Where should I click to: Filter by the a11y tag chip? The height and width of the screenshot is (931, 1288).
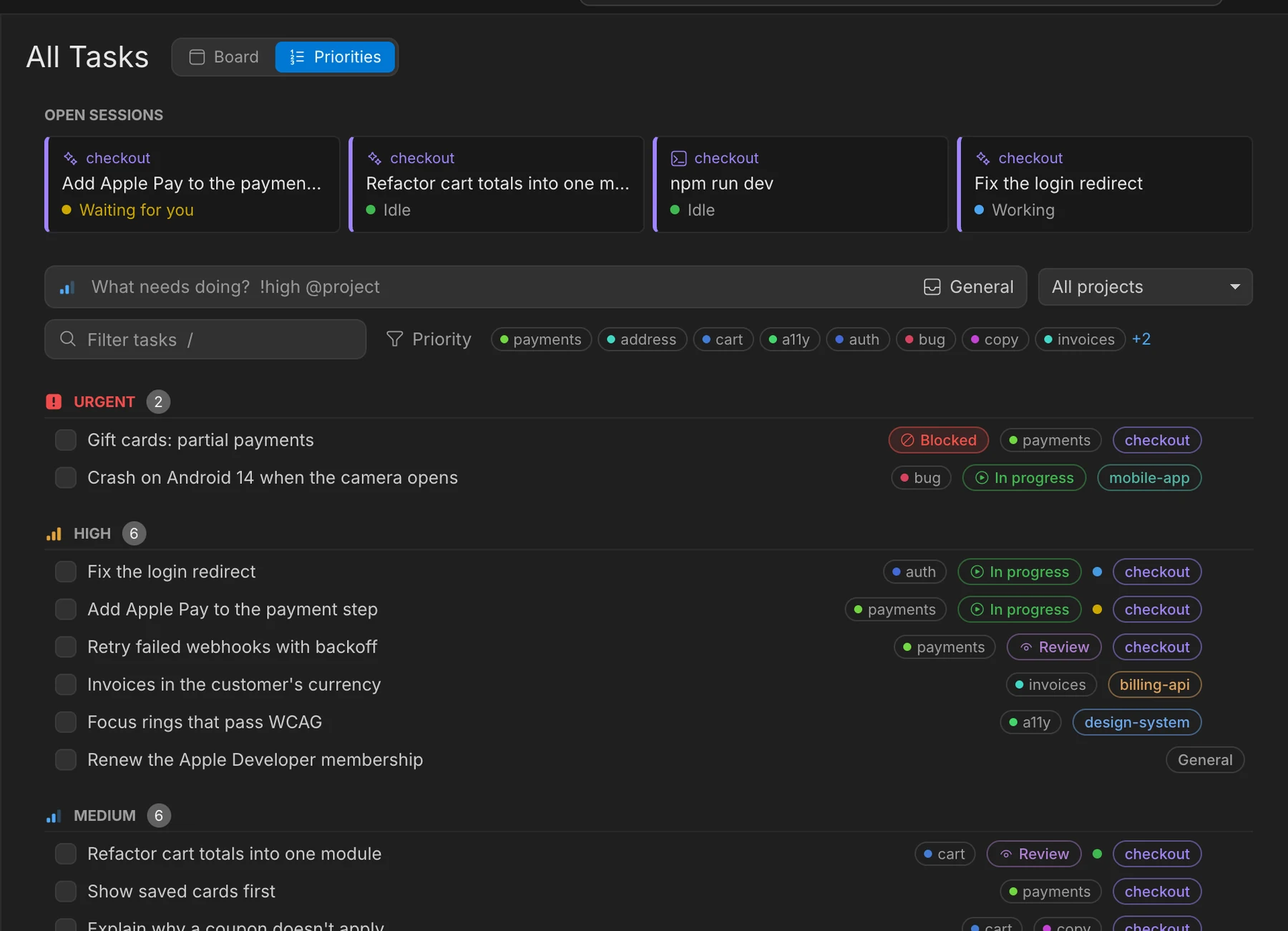pos(789,339)
